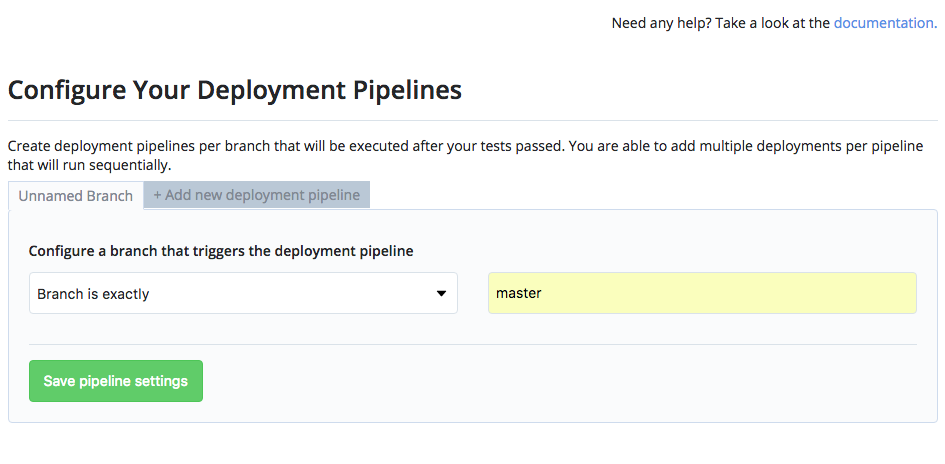Viewport: 945px width, 464px height.
Task: Click the dropdown caret arrow icon
Action: (441, 294)
